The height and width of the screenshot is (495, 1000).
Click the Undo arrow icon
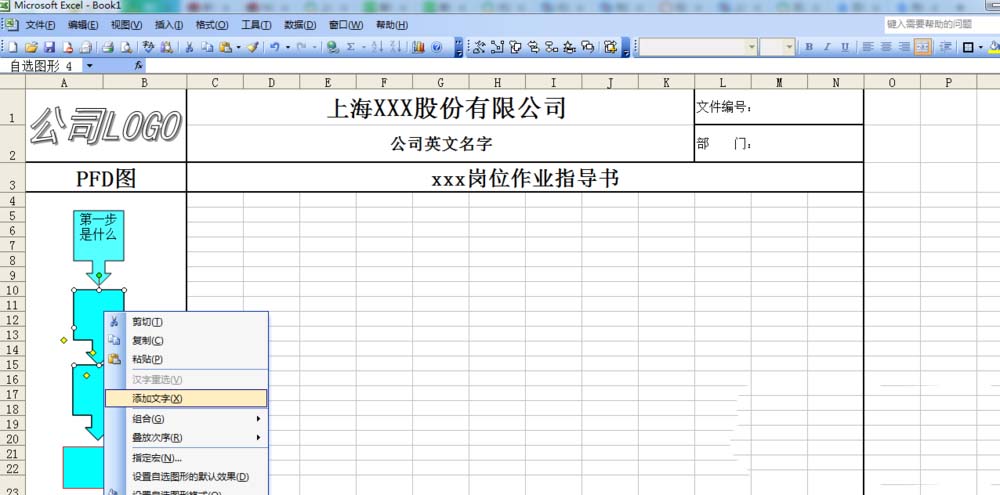tap(274, 47)
